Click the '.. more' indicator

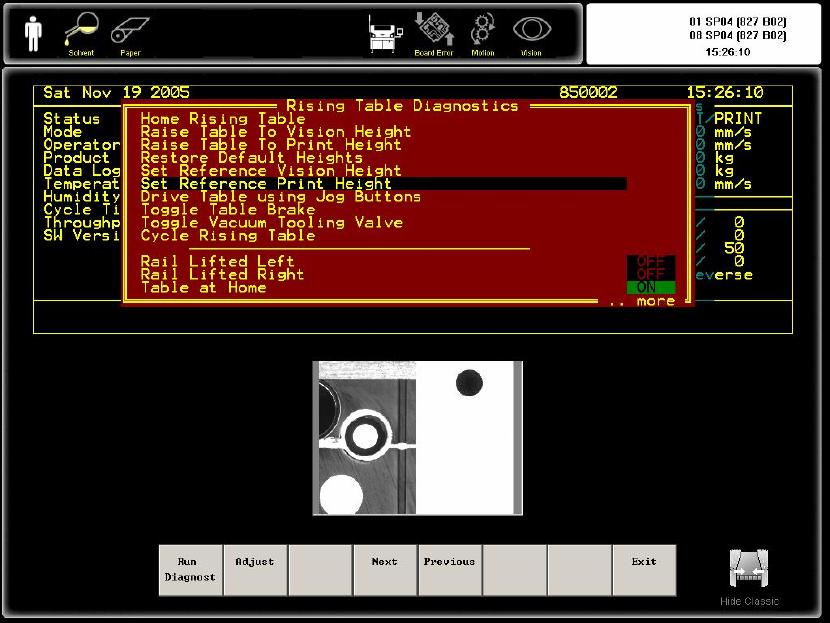tap(642, 301)
